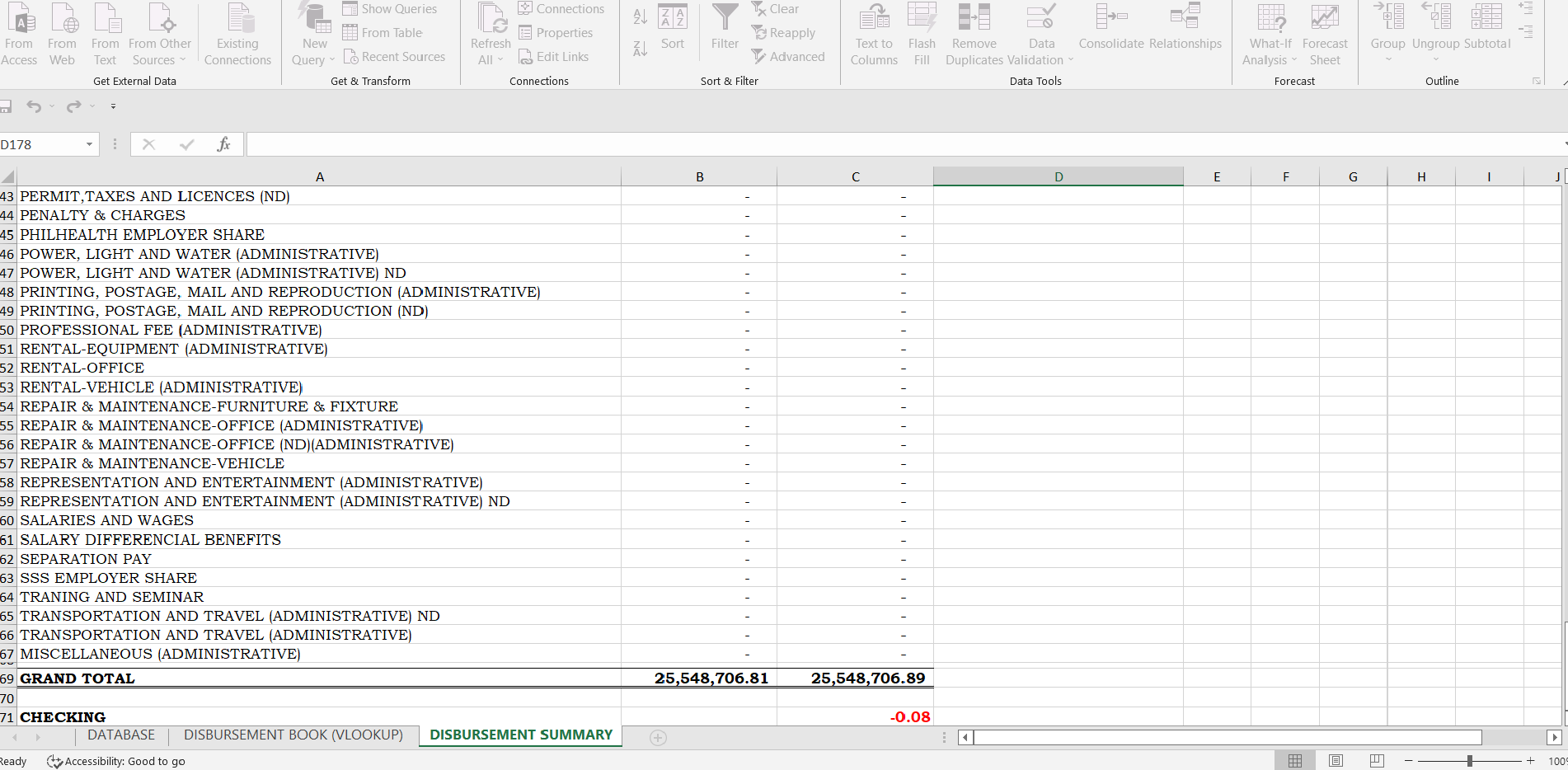Select the SEPARATION PAY cell
Viewport: 1568px width, 770px height.
[x=319, y=559]
